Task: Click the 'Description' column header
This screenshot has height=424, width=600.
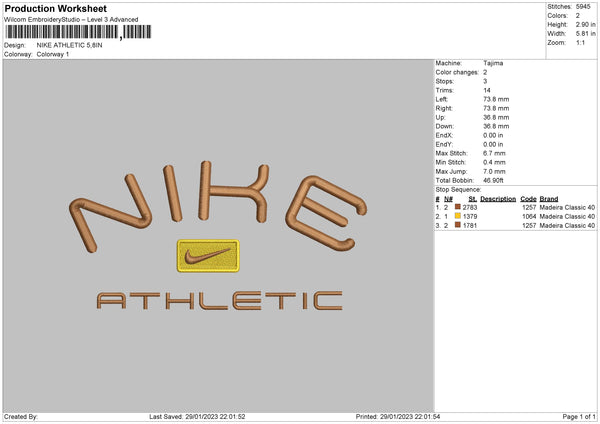Action: click(498, 199)
